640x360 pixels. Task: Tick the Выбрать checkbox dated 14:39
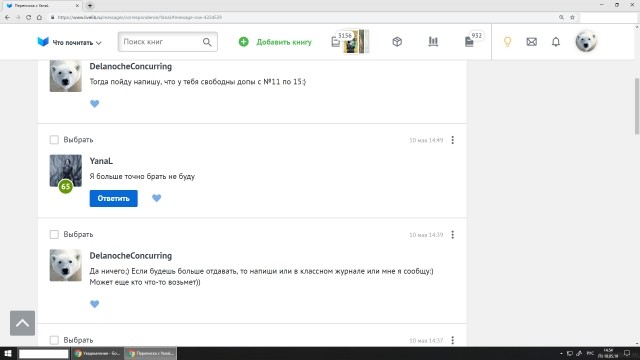54,234
